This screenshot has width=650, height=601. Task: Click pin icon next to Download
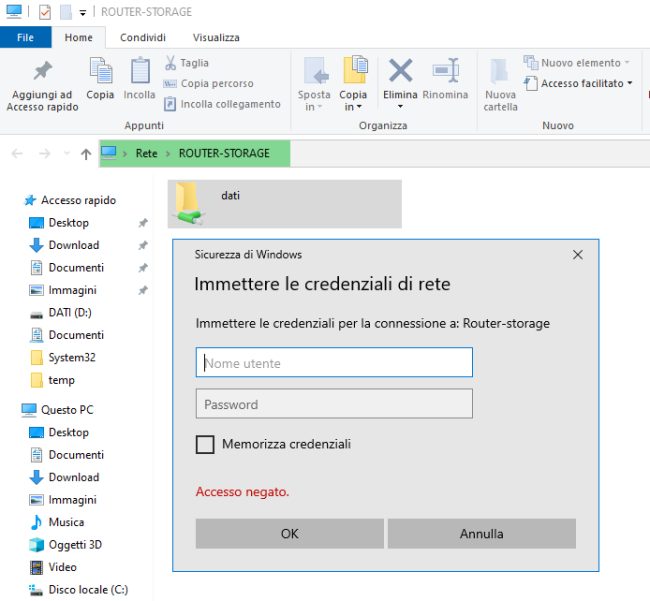pos(143,245)
